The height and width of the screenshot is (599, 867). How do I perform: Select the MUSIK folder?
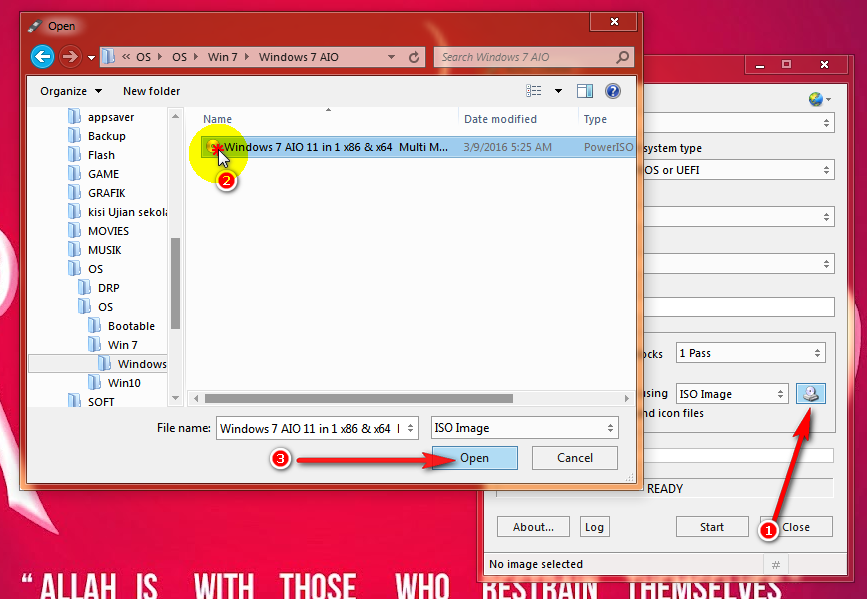pyautogui.click(x=105, y=250)
